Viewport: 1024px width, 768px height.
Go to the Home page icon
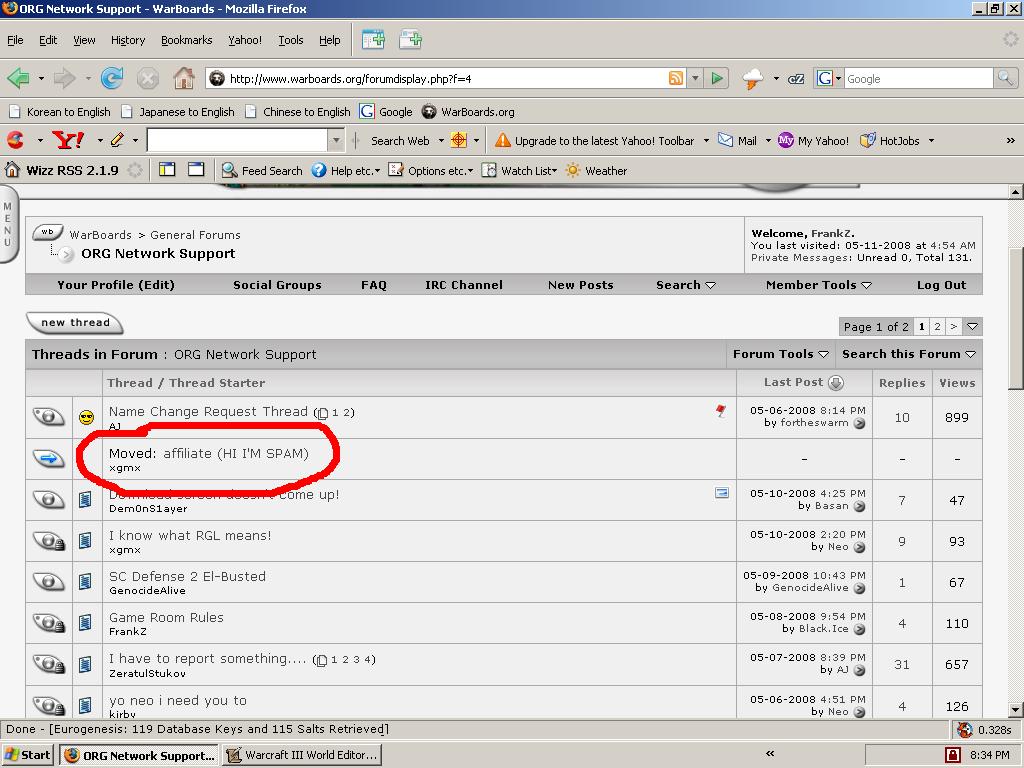[x=184, y=79]
